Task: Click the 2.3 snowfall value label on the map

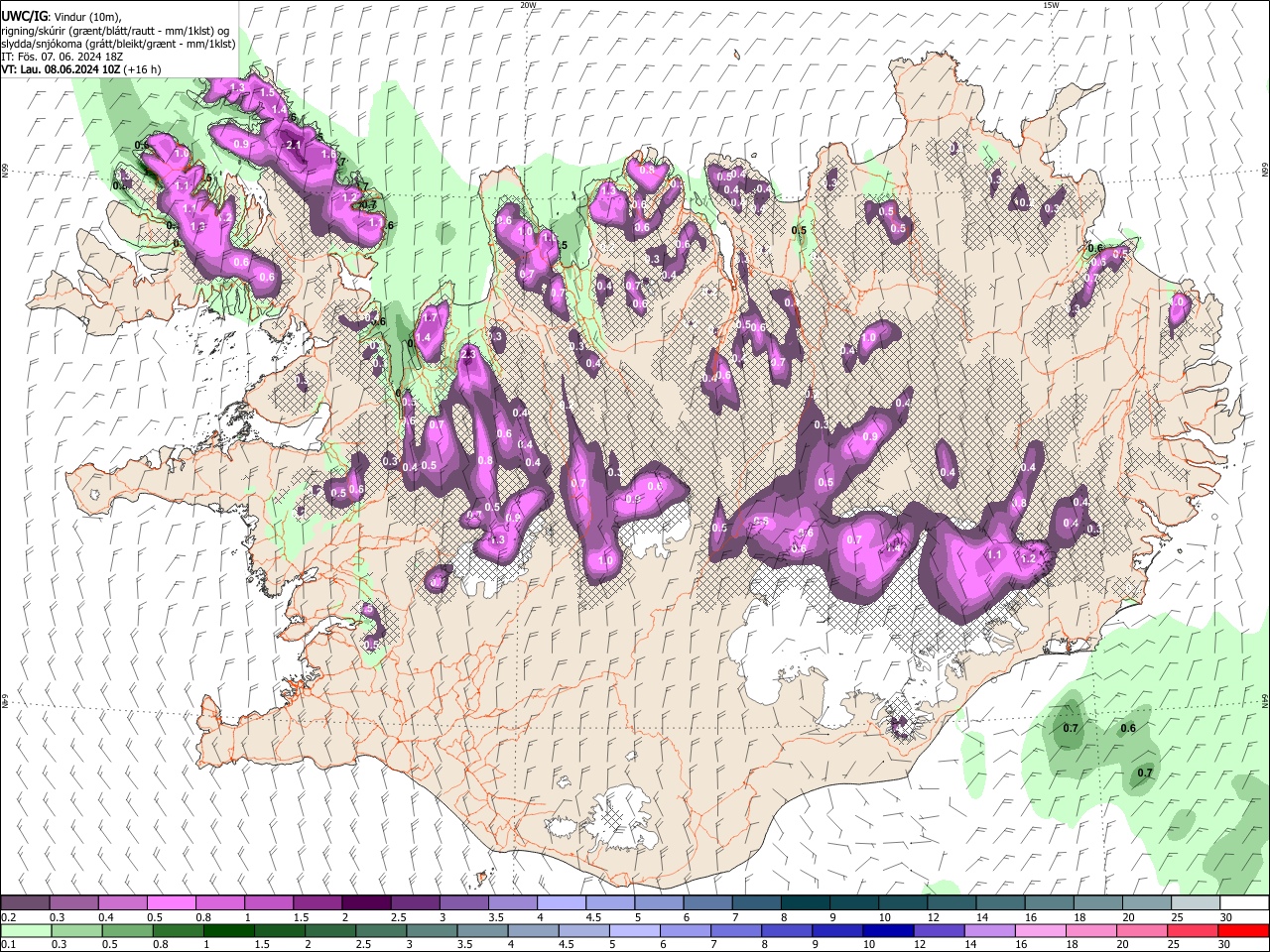Action: point(469,353)
